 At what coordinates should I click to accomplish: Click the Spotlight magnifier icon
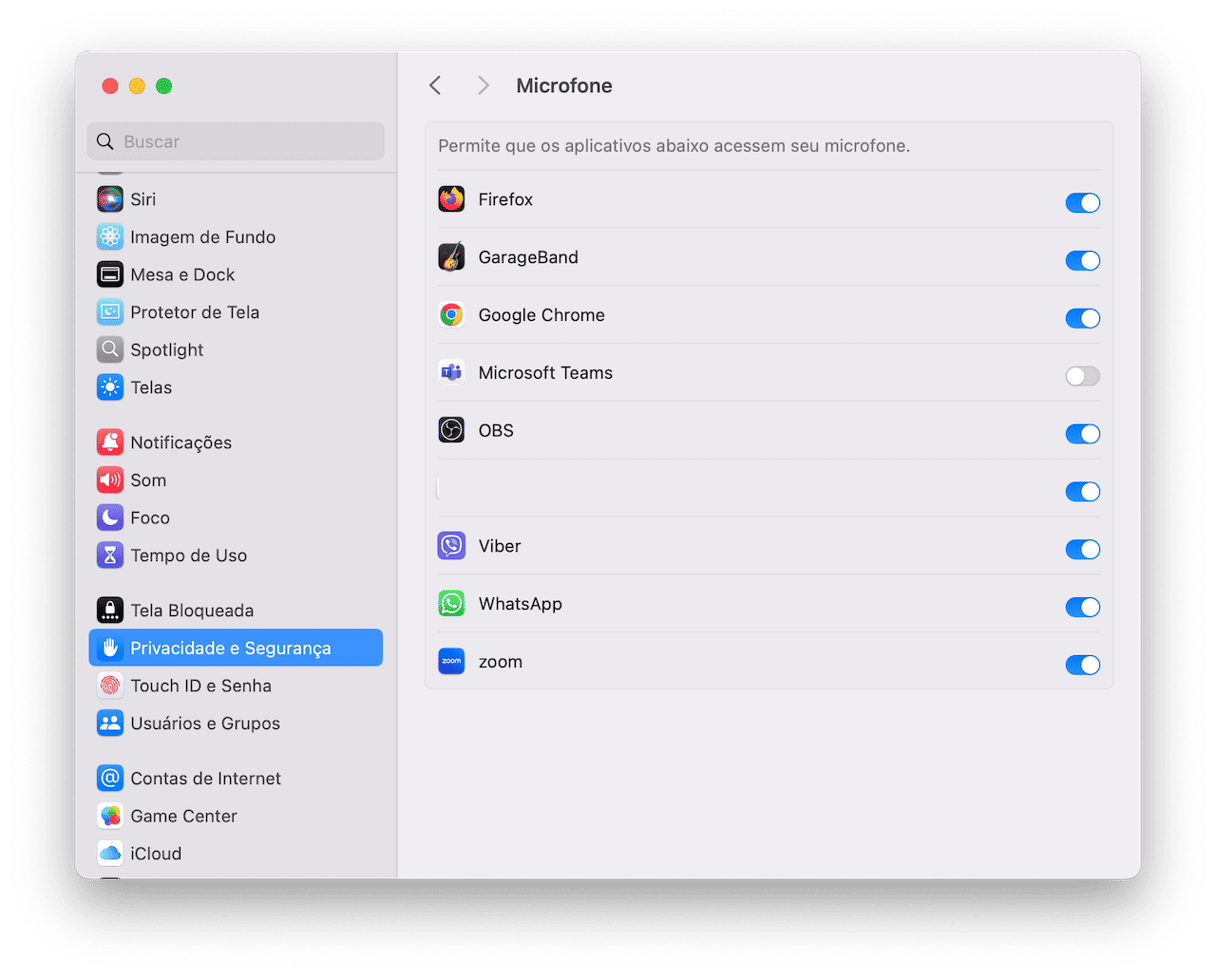110,350
